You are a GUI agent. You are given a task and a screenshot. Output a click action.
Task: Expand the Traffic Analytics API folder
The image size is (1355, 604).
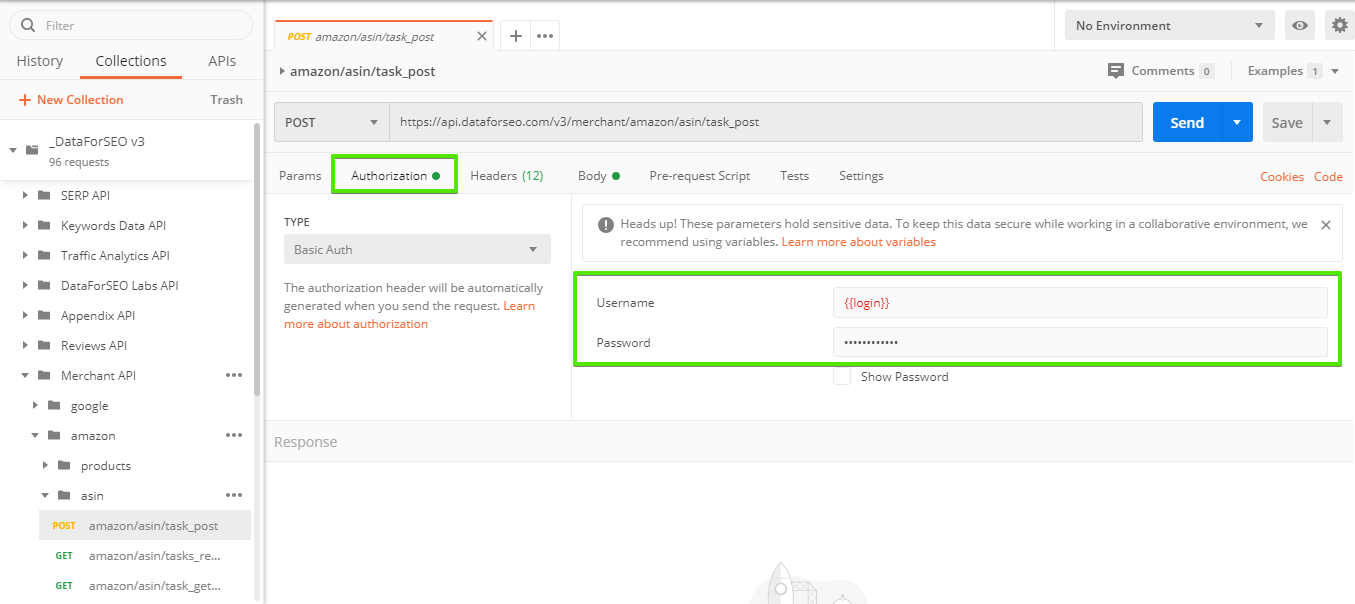pos(25,256)
